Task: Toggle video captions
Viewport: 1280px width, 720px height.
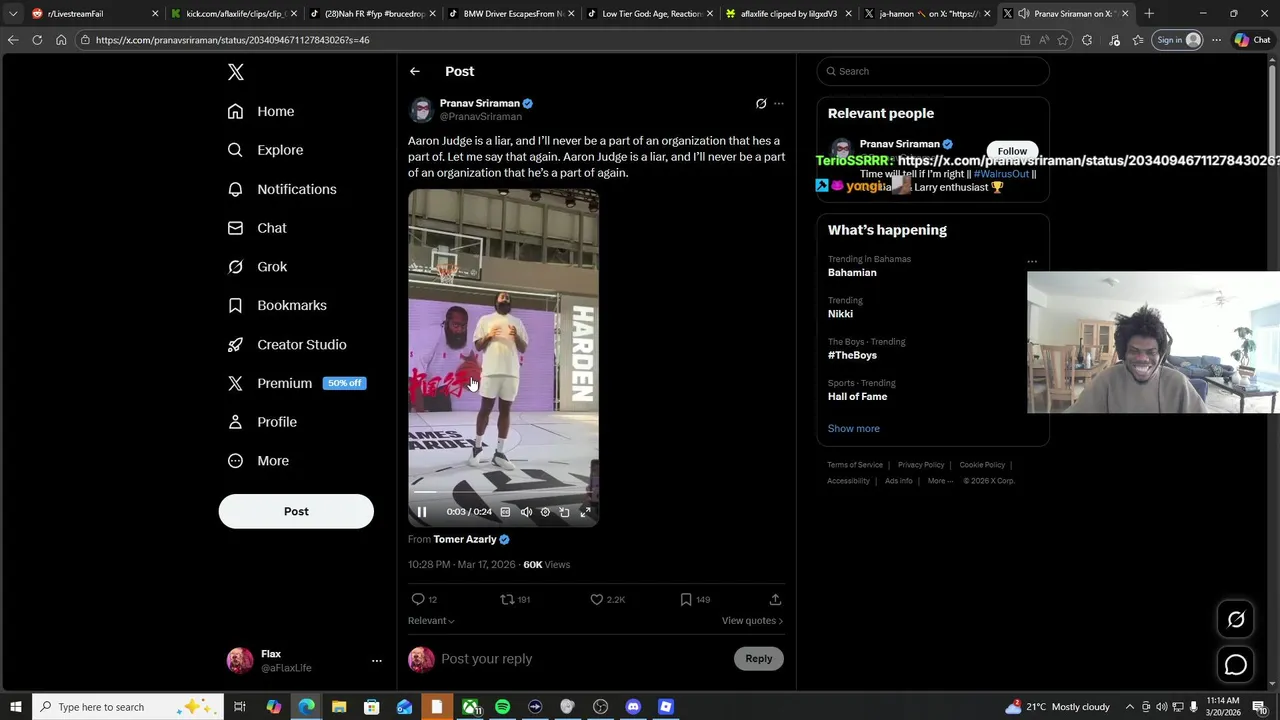Action: coord(505,512)
